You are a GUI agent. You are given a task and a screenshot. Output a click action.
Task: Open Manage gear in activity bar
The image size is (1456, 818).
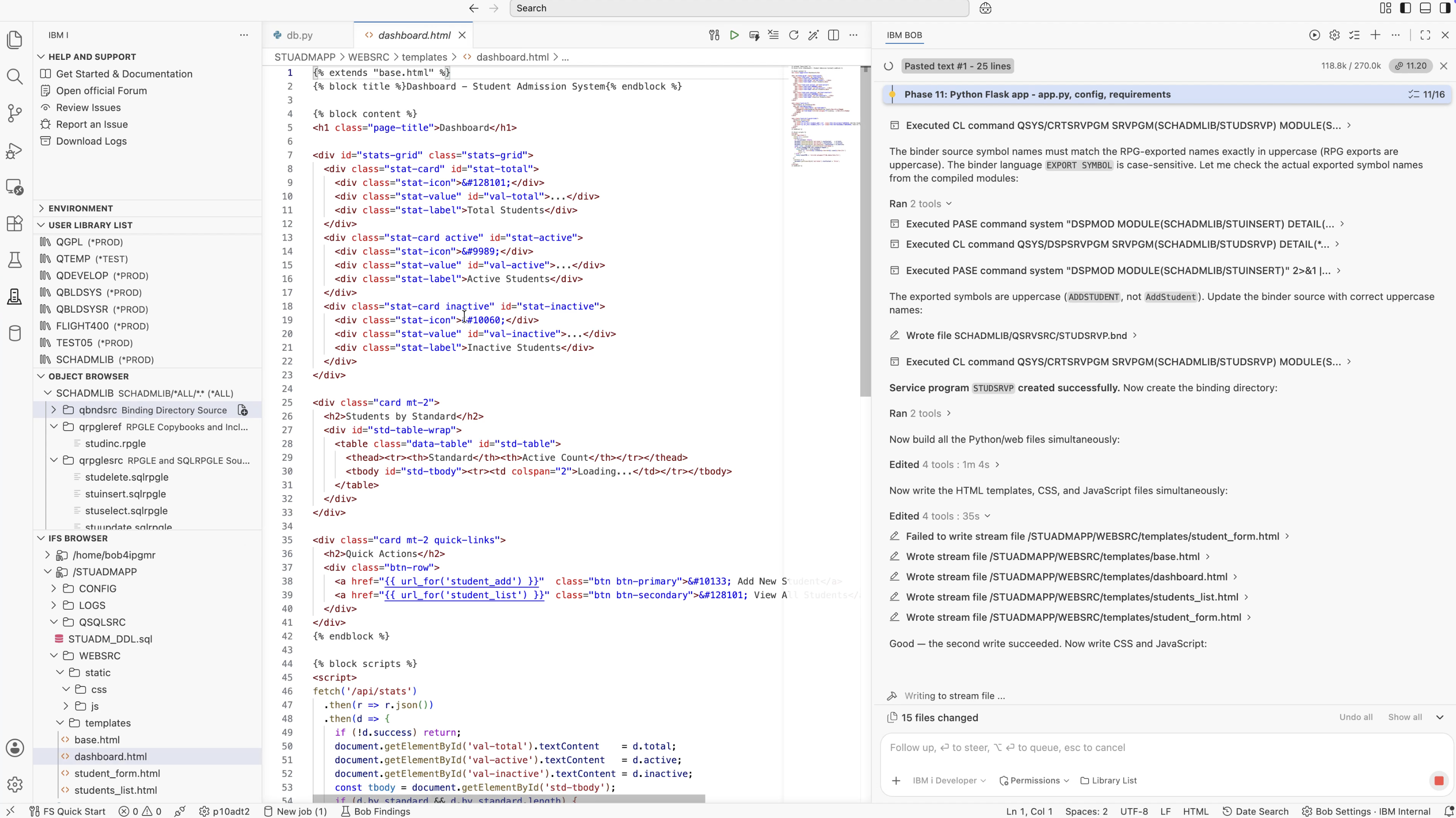coord(15,784)
